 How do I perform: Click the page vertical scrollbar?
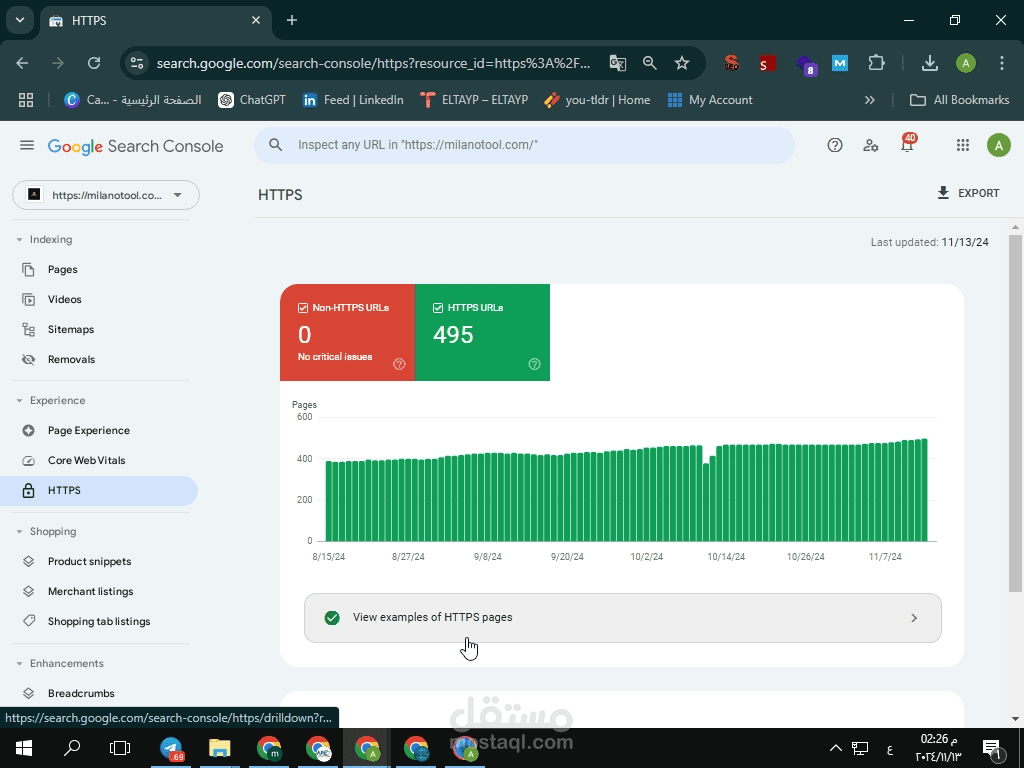coord(1015,413)
